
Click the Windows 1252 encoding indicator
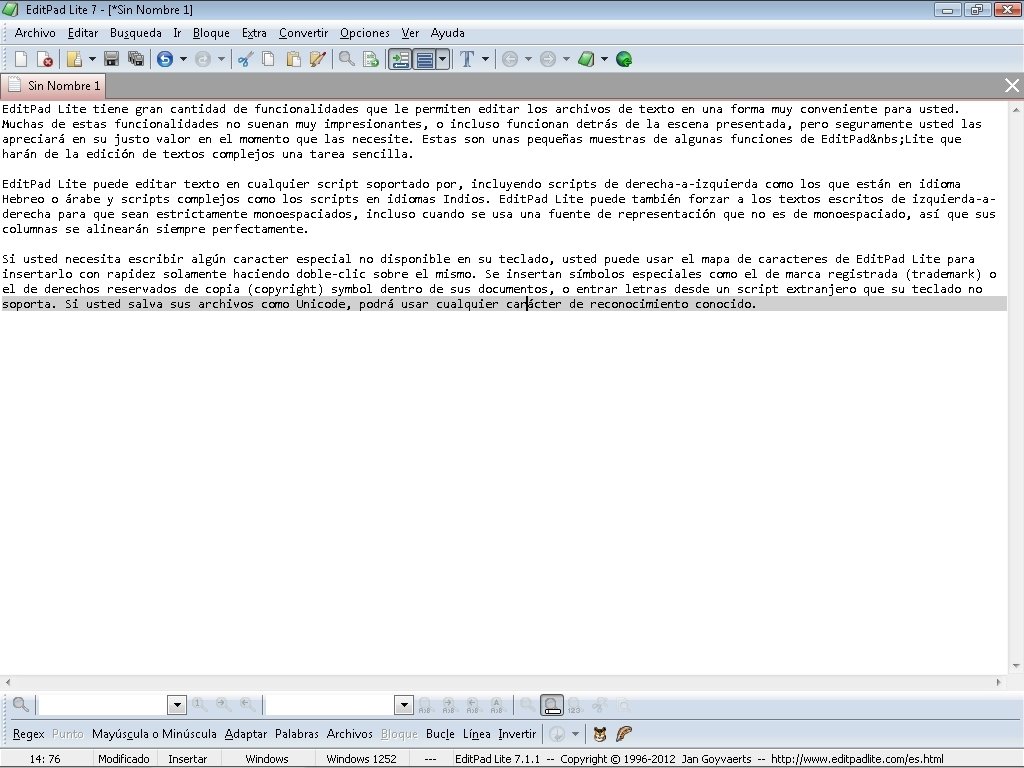tap(361, 759)
